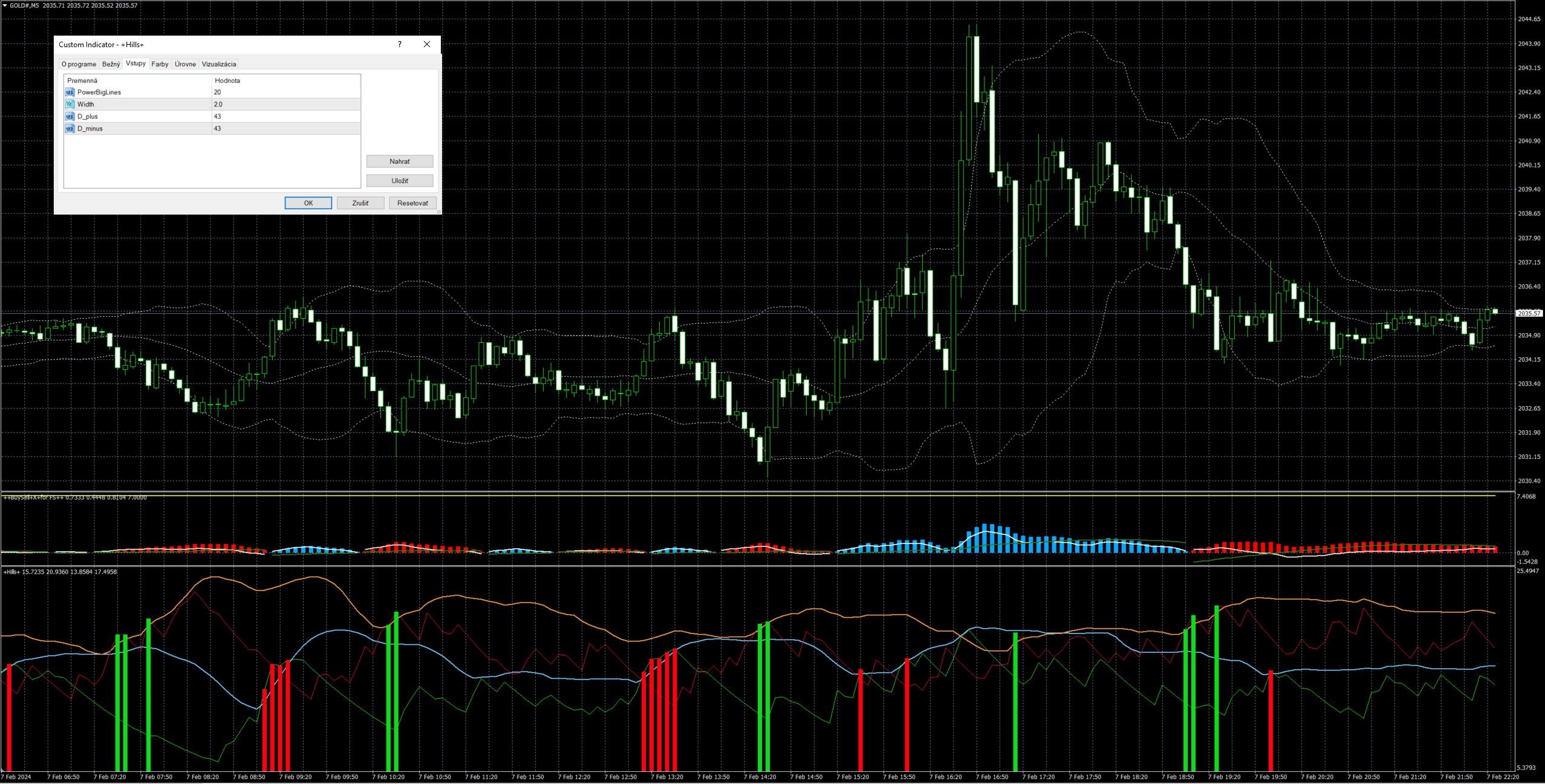This screenshot has width=1545, height=784.
Task: Open the Úrovne tab
Action: click(185, 64)
